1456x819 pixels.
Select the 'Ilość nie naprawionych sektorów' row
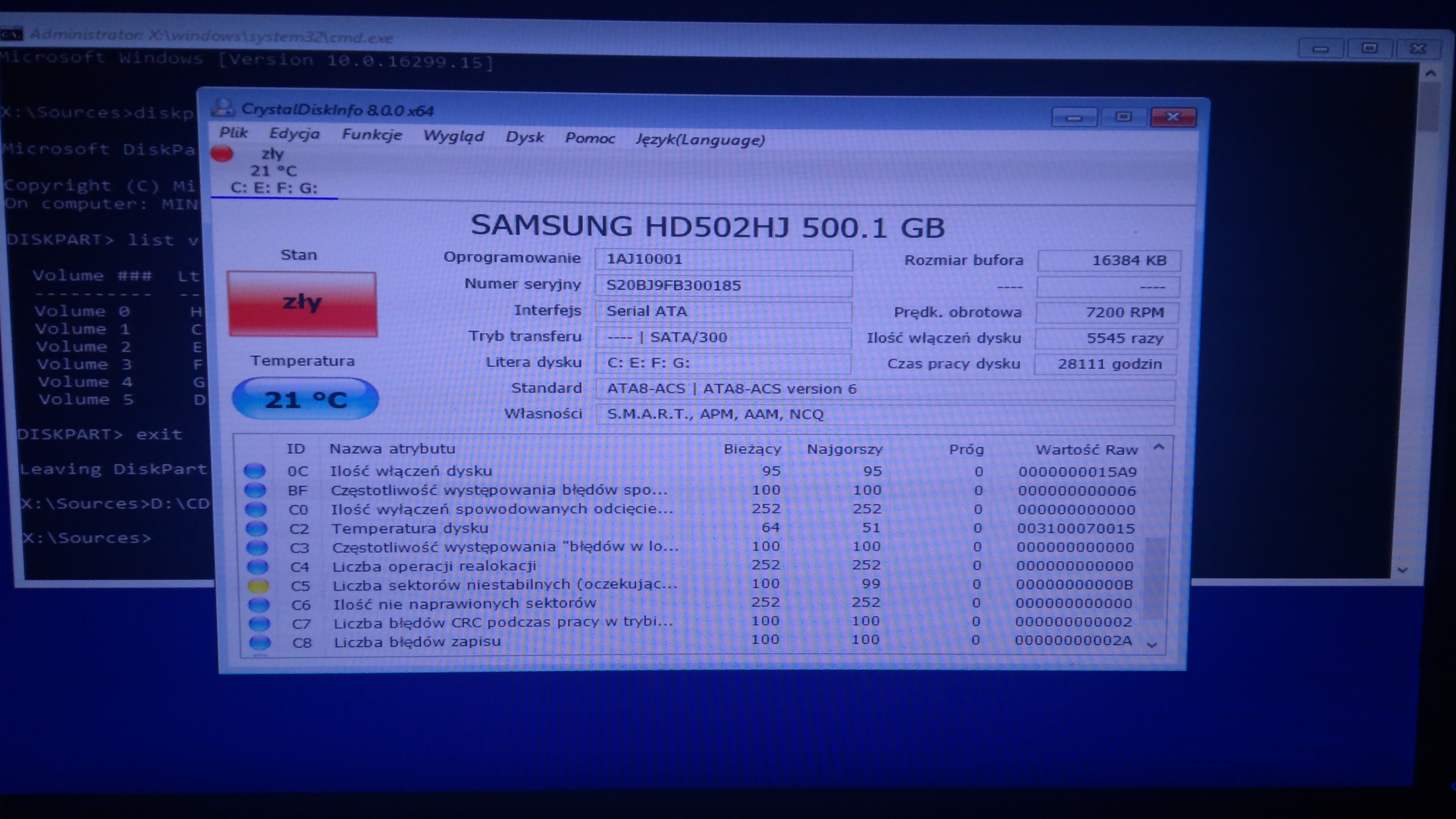pos(692,604)
